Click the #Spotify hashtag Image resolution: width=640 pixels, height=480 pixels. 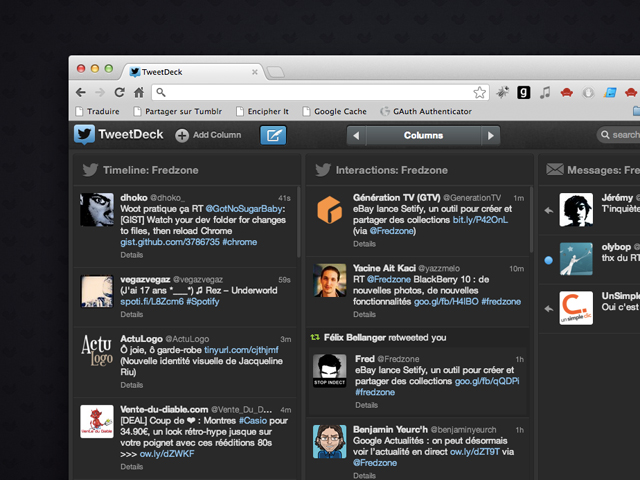[x=203, y=302]
